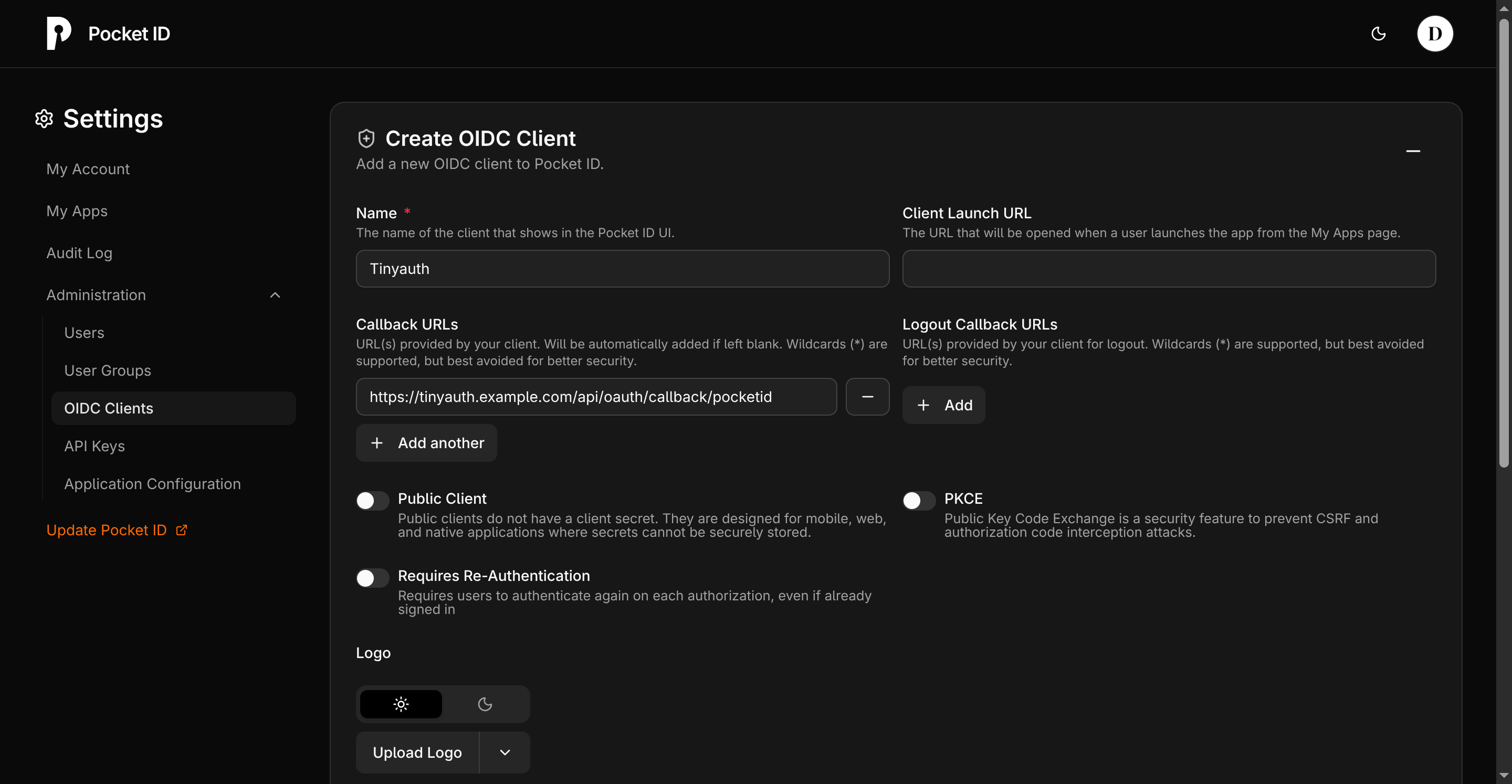Click the shield icon beside Create OIDC Client
This screenshot has height=784, width=1512.
point(366,138)
